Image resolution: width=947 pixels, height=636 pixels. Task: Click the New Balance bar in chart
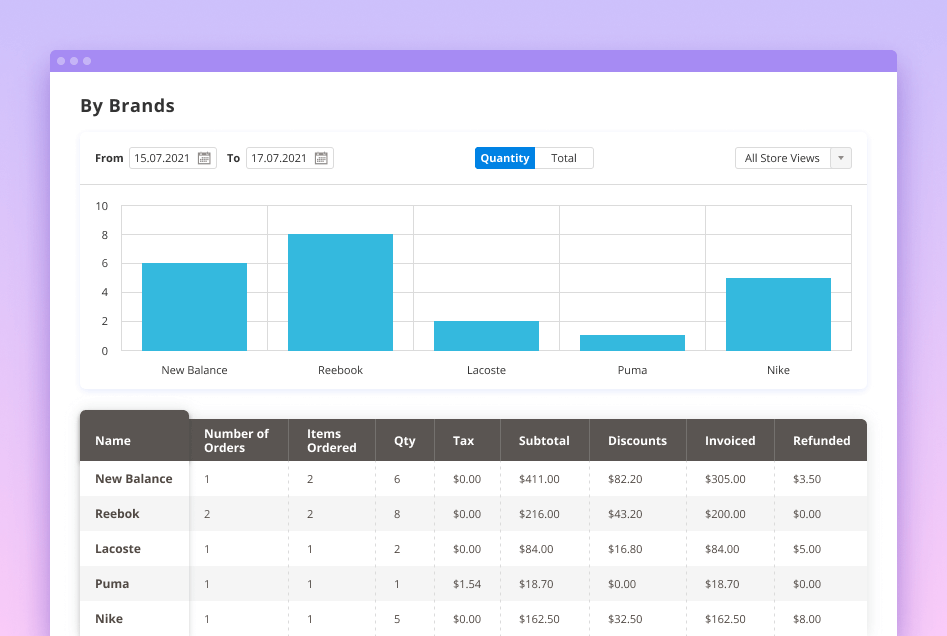194,307
